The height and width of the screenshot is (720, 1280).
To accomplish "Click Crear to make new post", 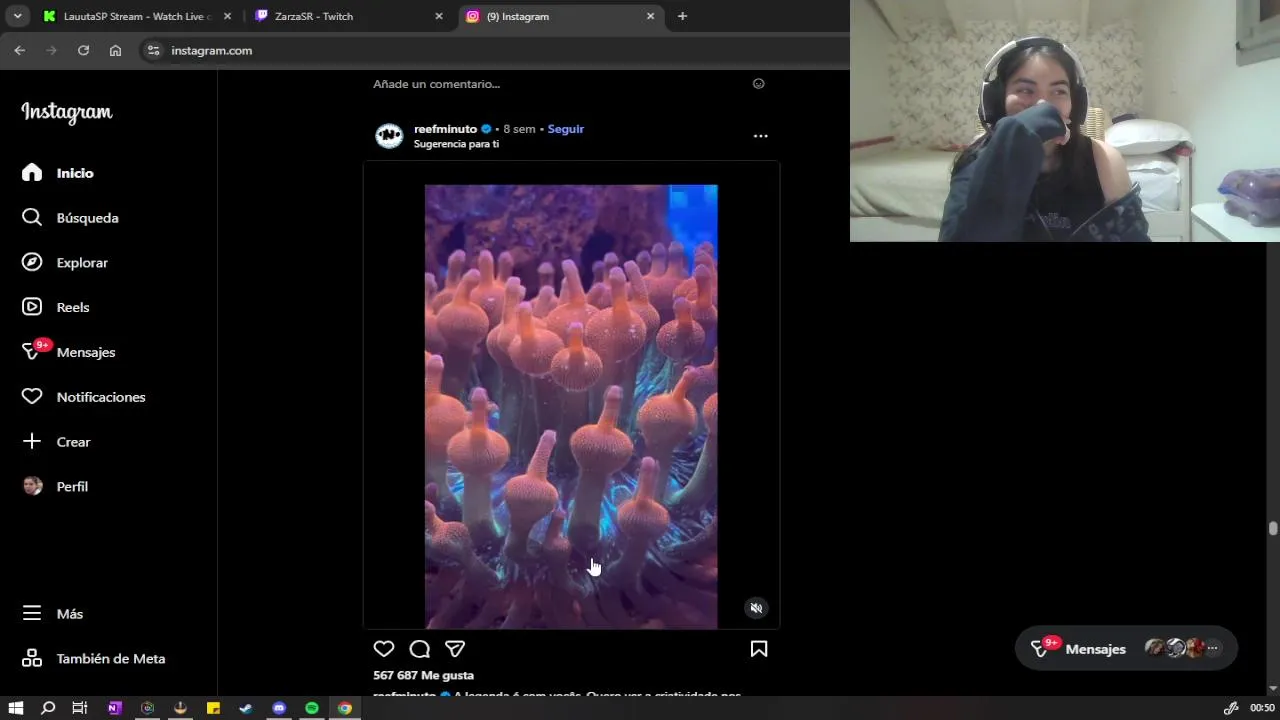I will [x=55, y=442].
